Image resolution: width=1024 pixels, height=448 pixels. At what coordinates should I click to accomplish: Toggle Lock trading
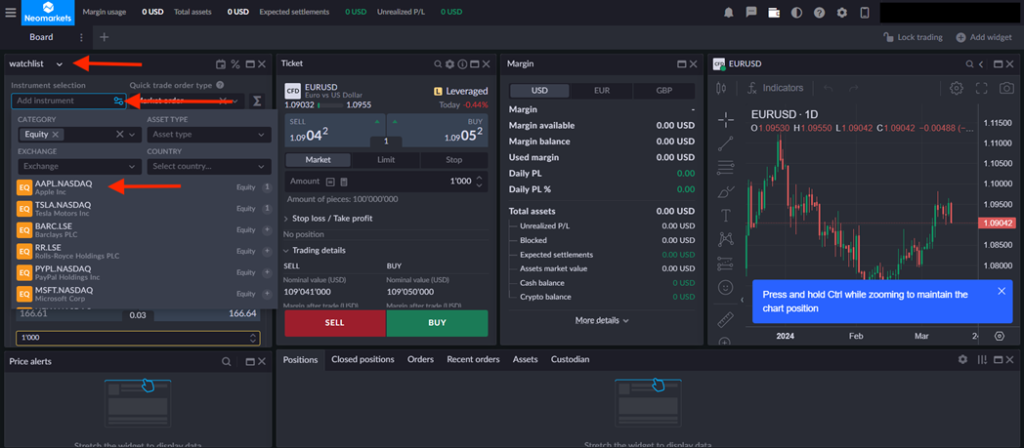coord(913,37)
